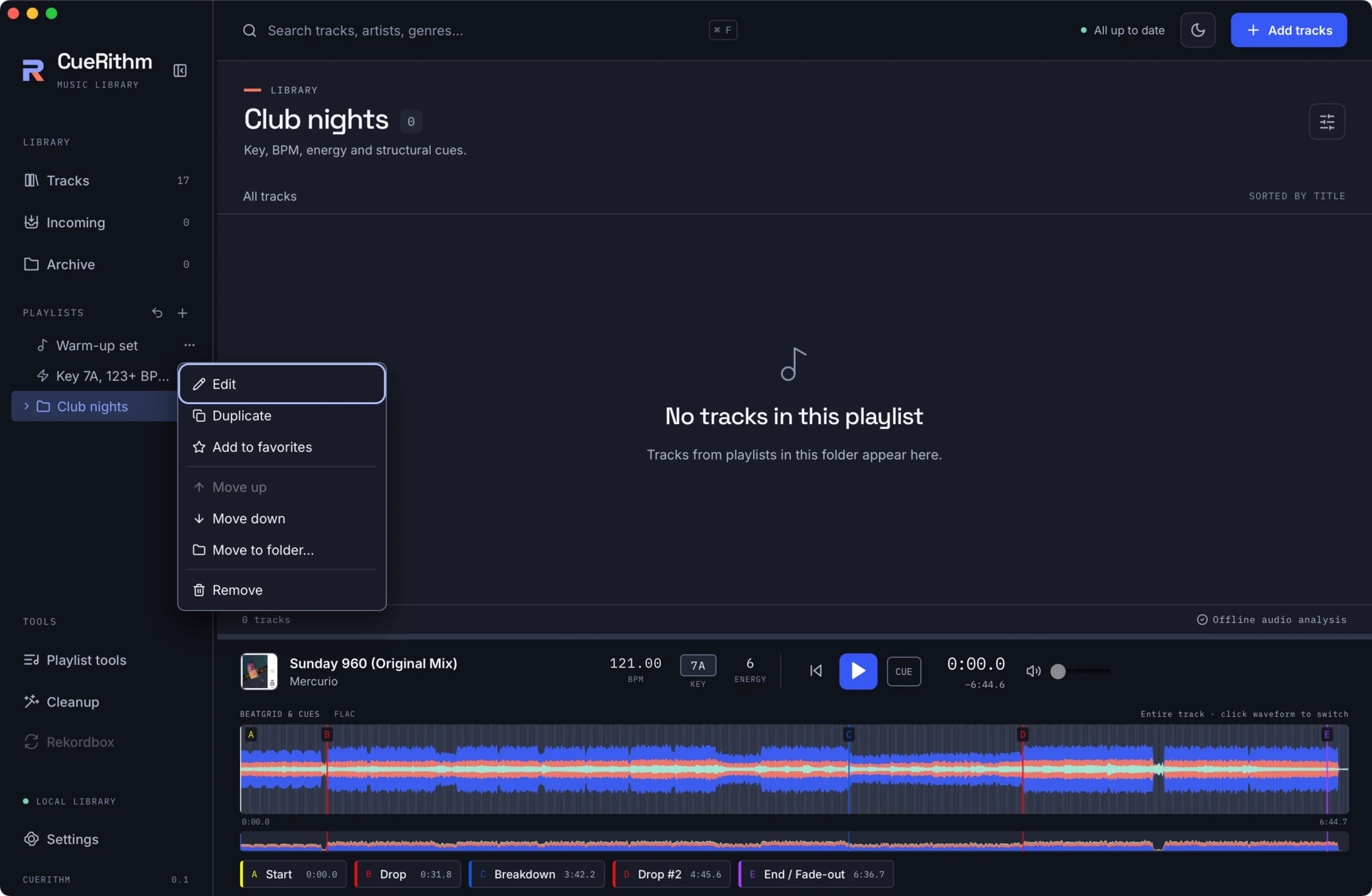Open Playlist tools
This screenshot has height=896, width=1372.
tap(106, 660)
